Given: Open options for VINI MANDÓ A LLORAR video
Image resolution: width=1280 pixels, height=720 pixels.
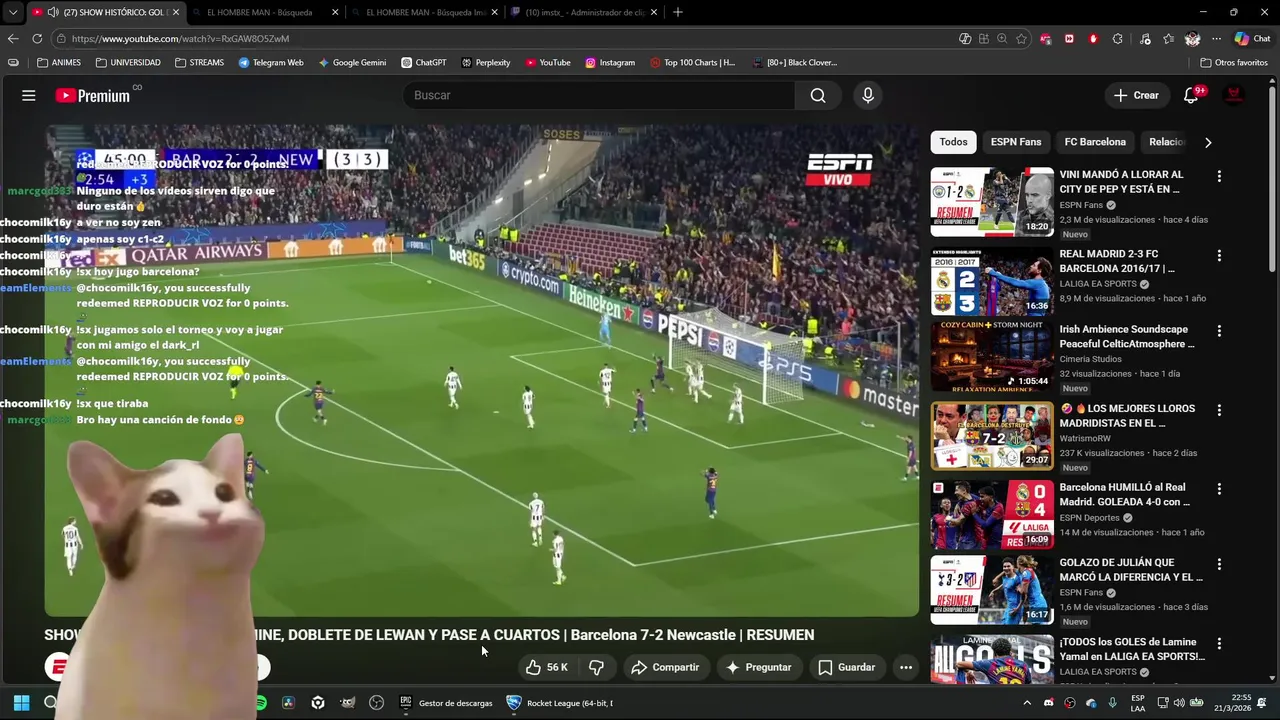Looking at the screenshot, I should tap(1219, 176).
